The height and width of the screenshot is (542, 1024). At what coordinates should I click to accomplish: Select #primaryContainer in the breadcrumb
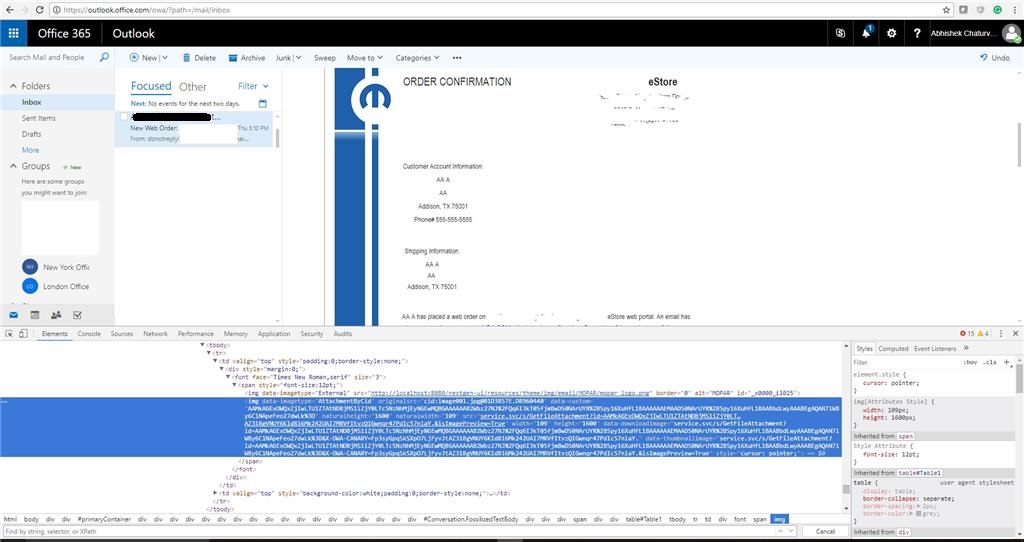[104, 519]
